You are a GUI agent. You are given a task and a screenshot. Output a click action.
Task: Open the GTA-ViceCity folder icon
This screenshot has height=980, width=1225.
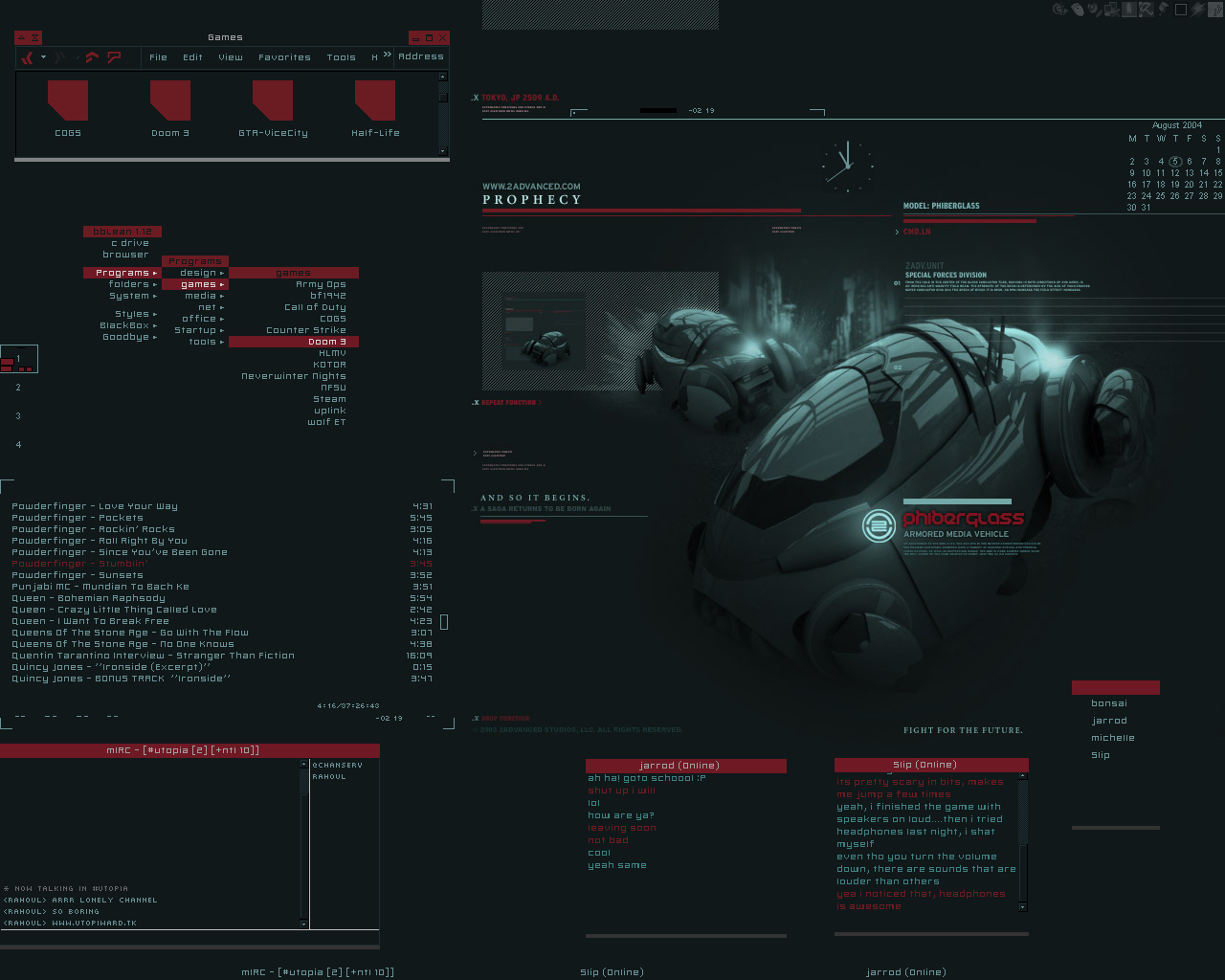(x=273, y=100)
